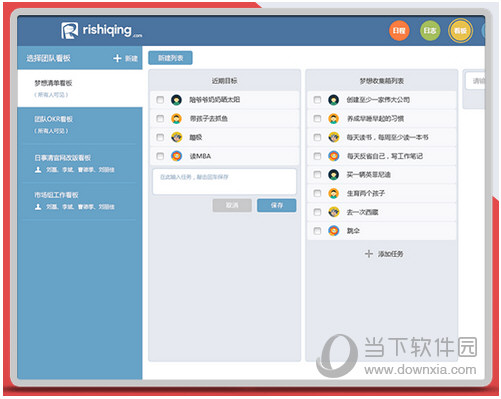Select the 梦想清单看板 board
This screenshot has width=501, height=399.
click(80, 88)
